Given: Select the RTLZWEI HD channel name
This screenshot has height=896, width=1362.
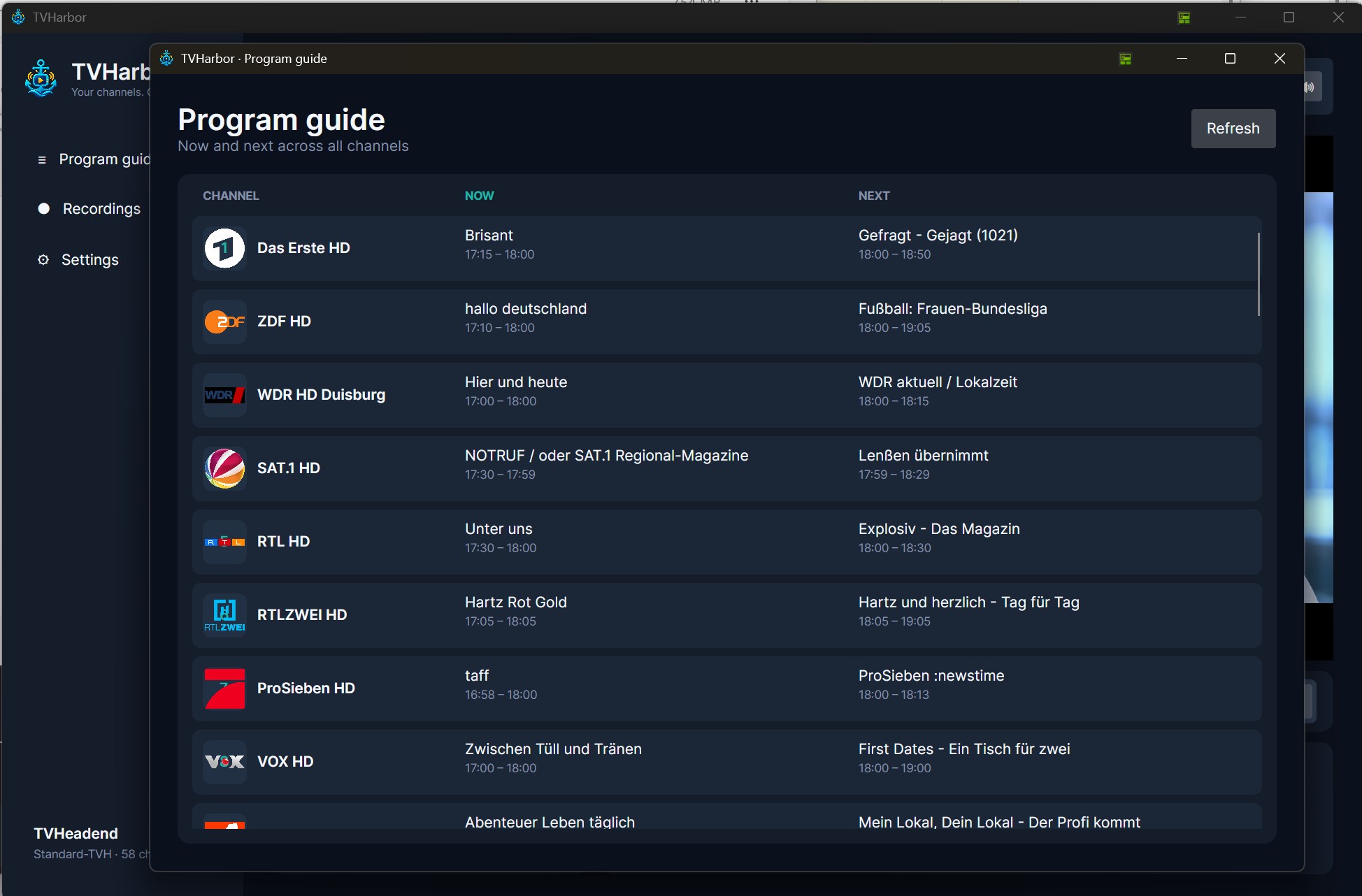Looking at the screenshot, I should [302, 615].
